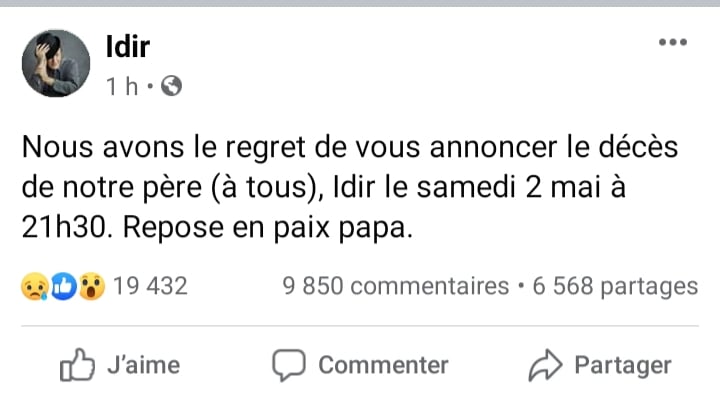Click the globe public audience icon
Screen dimensions: 720x398
[x=171, y=86]
